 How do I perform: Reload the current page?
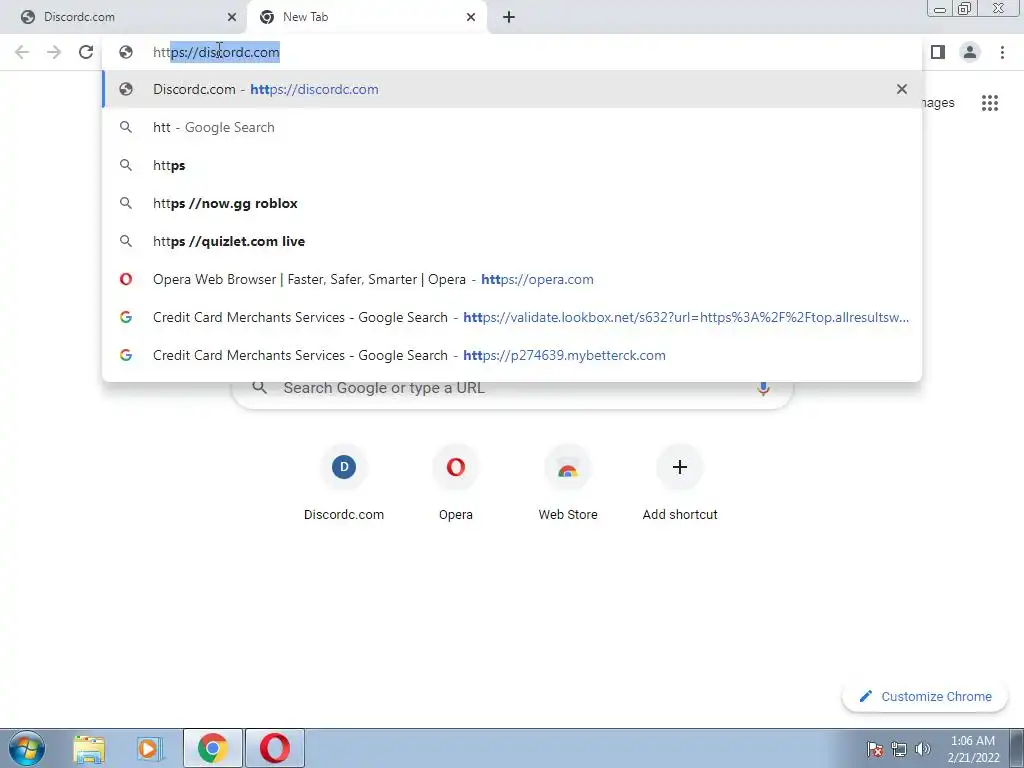(86, 52)
